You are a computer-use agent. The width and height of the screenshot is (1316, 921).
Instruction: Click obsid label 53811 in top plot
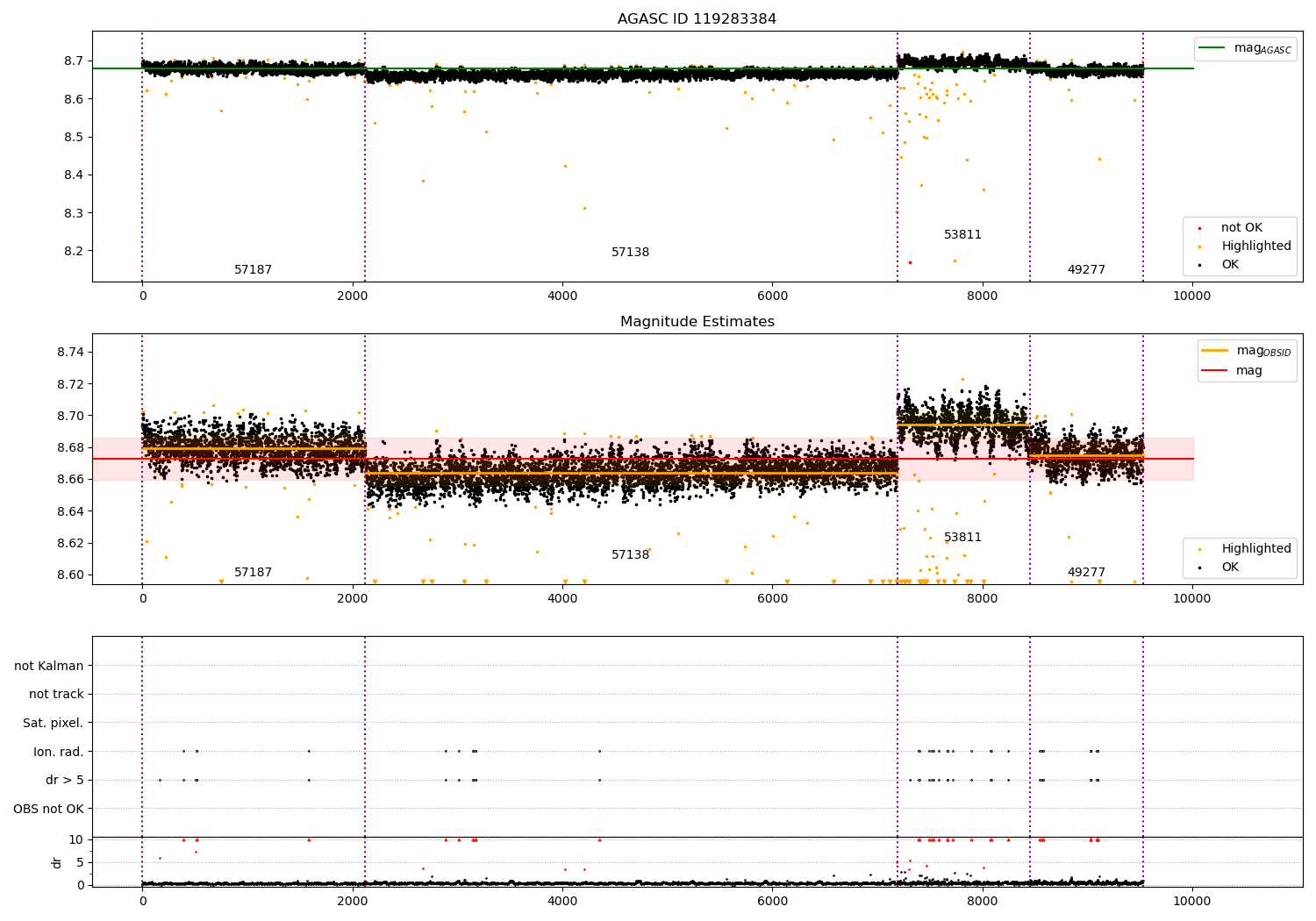(962, 235)
